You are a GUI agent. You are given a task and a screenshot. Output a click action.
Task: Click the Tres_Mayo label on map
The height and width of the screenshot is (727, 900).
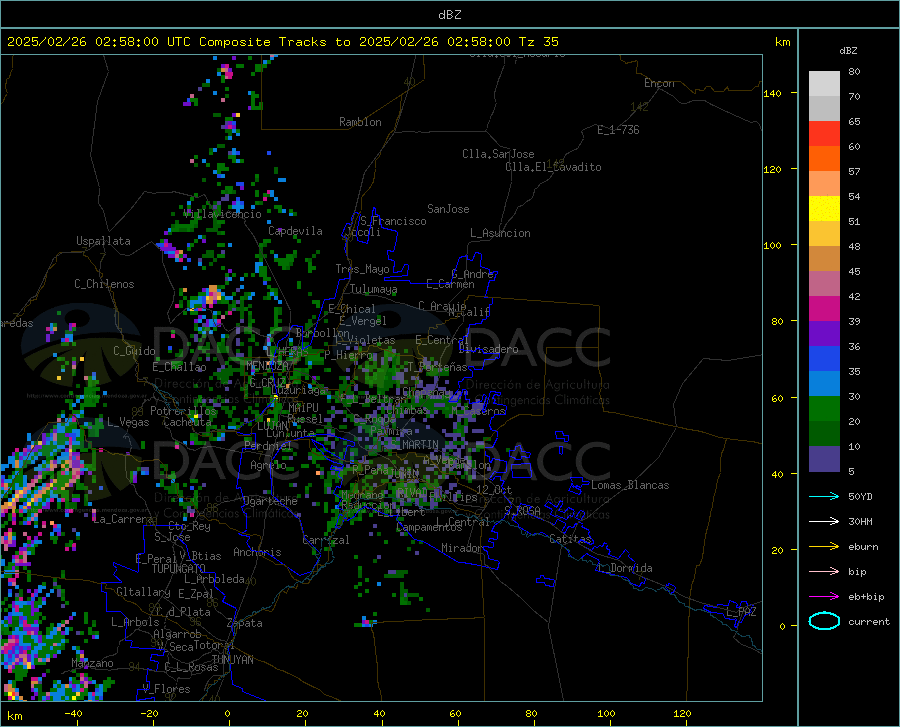click(x=362, y=269)
